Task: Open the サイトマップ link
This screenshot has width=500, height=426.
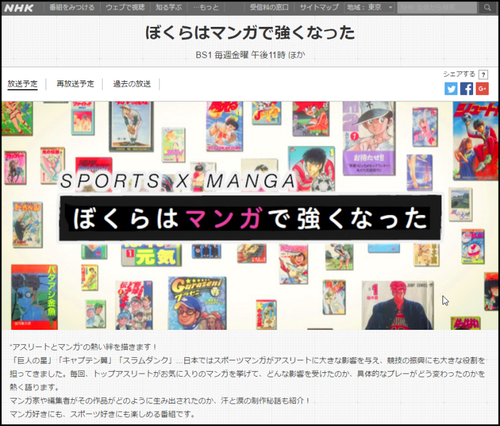Action: (319, 7)
